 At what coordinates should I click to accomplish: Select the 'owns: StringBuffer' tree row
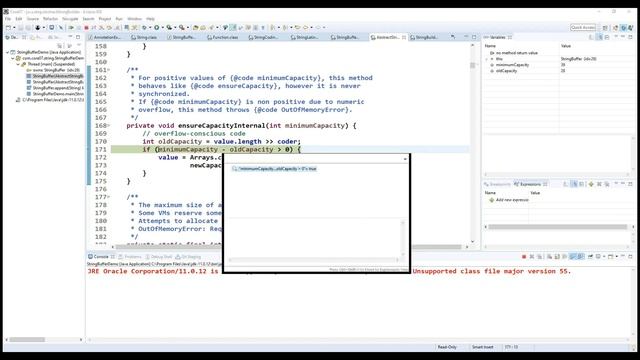(x=53, y=70)
